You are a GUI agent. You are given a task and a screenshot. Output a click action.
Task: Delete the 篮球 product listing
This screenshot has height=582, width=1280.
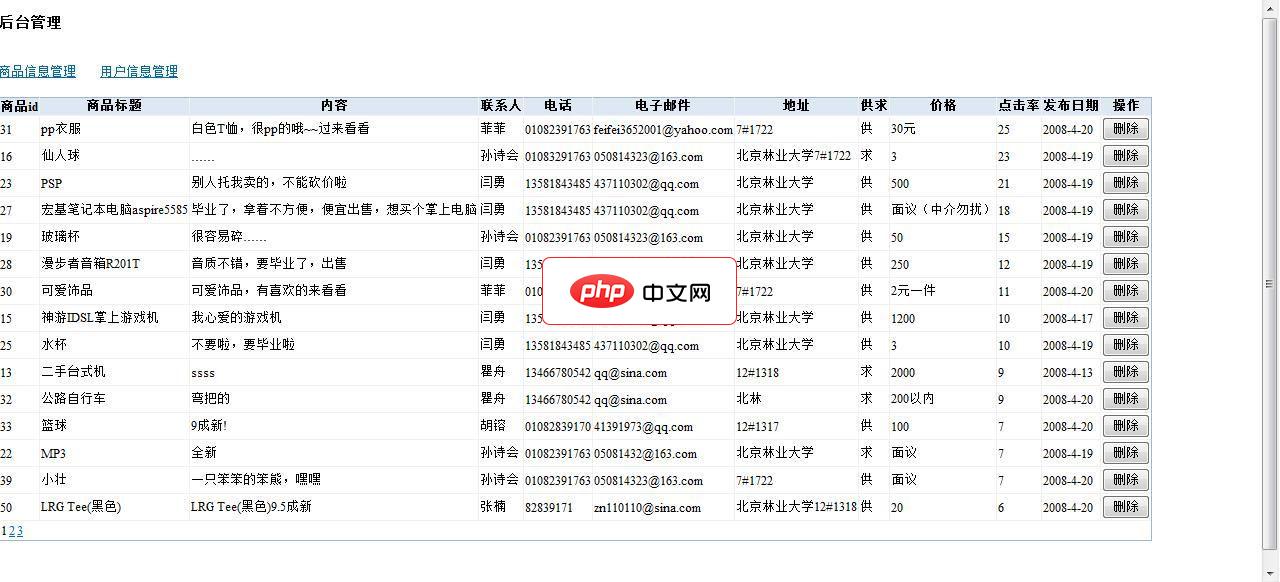[1125, 425]
